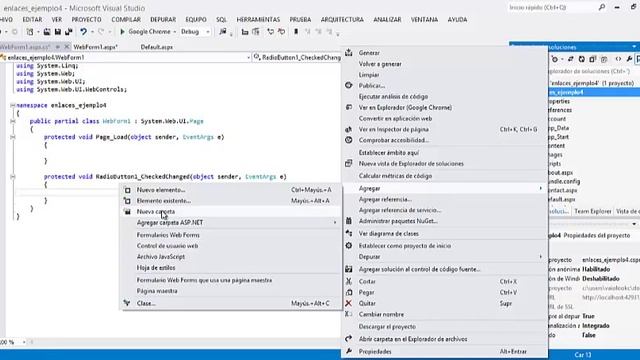Open the COMPILAR menu
Screen dimensions: 640x360
pos(126,20)
